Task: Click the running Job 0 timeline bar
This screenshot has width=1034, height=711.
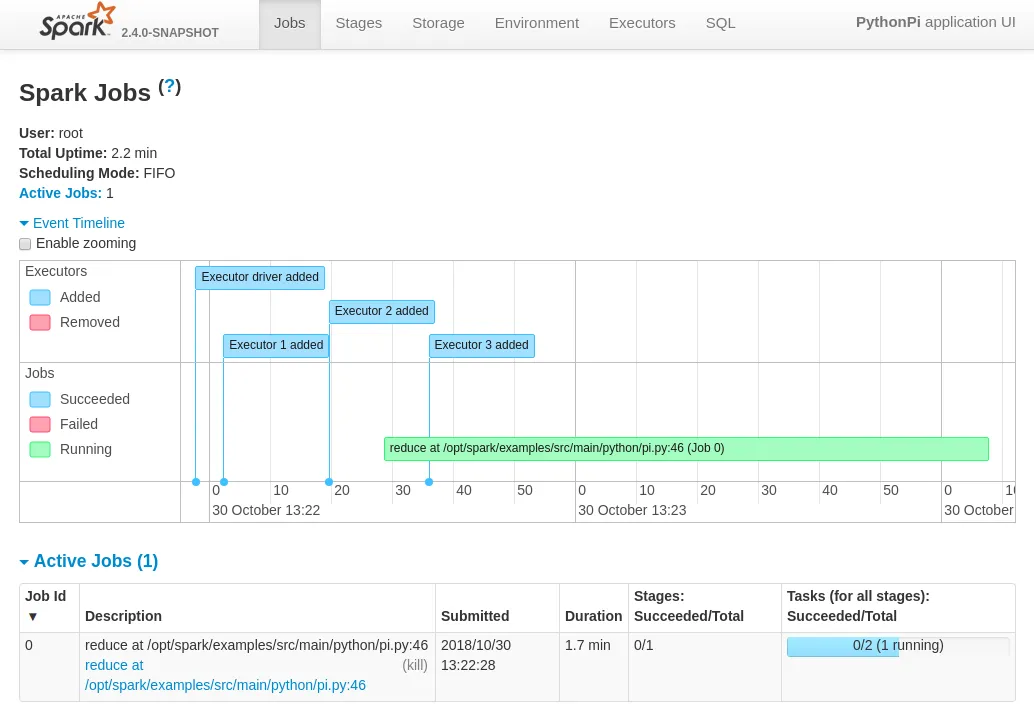Action: point(686,448)
